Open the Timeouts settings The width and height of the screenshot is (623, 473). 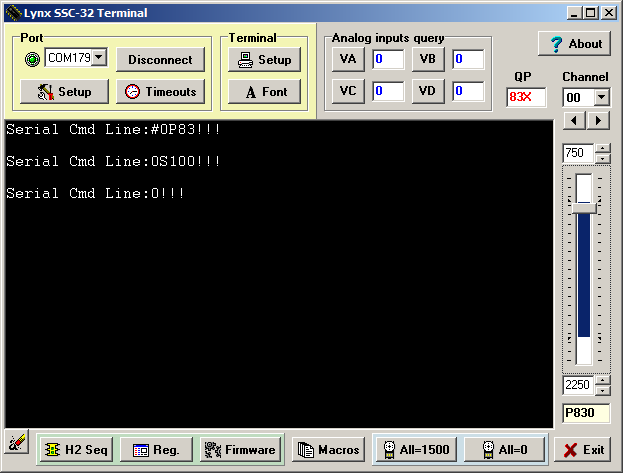(x=161, y=92)
